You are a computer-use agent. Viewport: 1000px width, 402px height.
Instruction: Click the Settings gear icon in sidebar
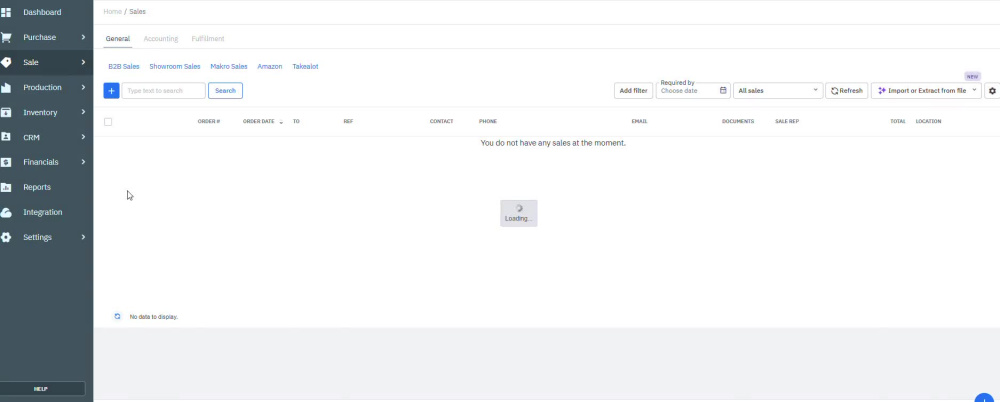(x=6, y=237)
